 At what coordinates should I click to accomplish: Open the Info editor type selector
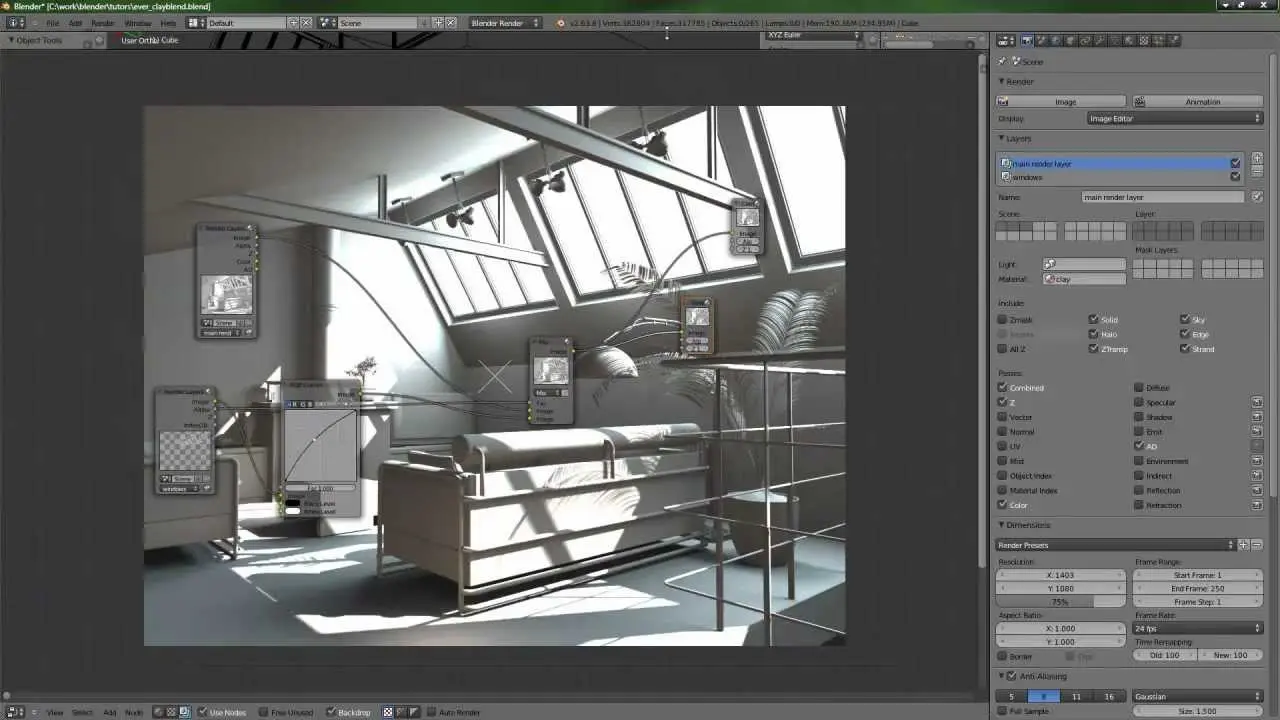tap(16, 22)
